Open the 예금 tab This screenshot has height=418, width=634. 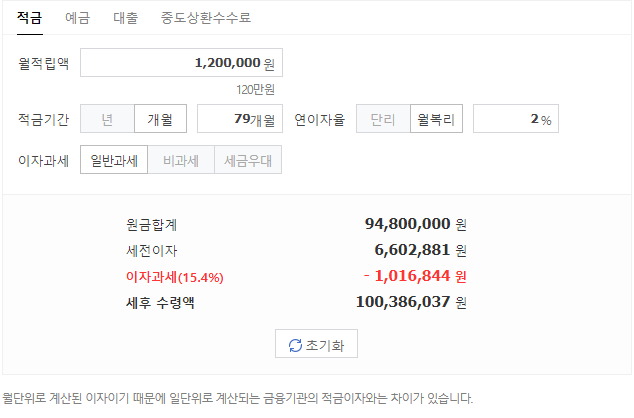tap(77, 18)
